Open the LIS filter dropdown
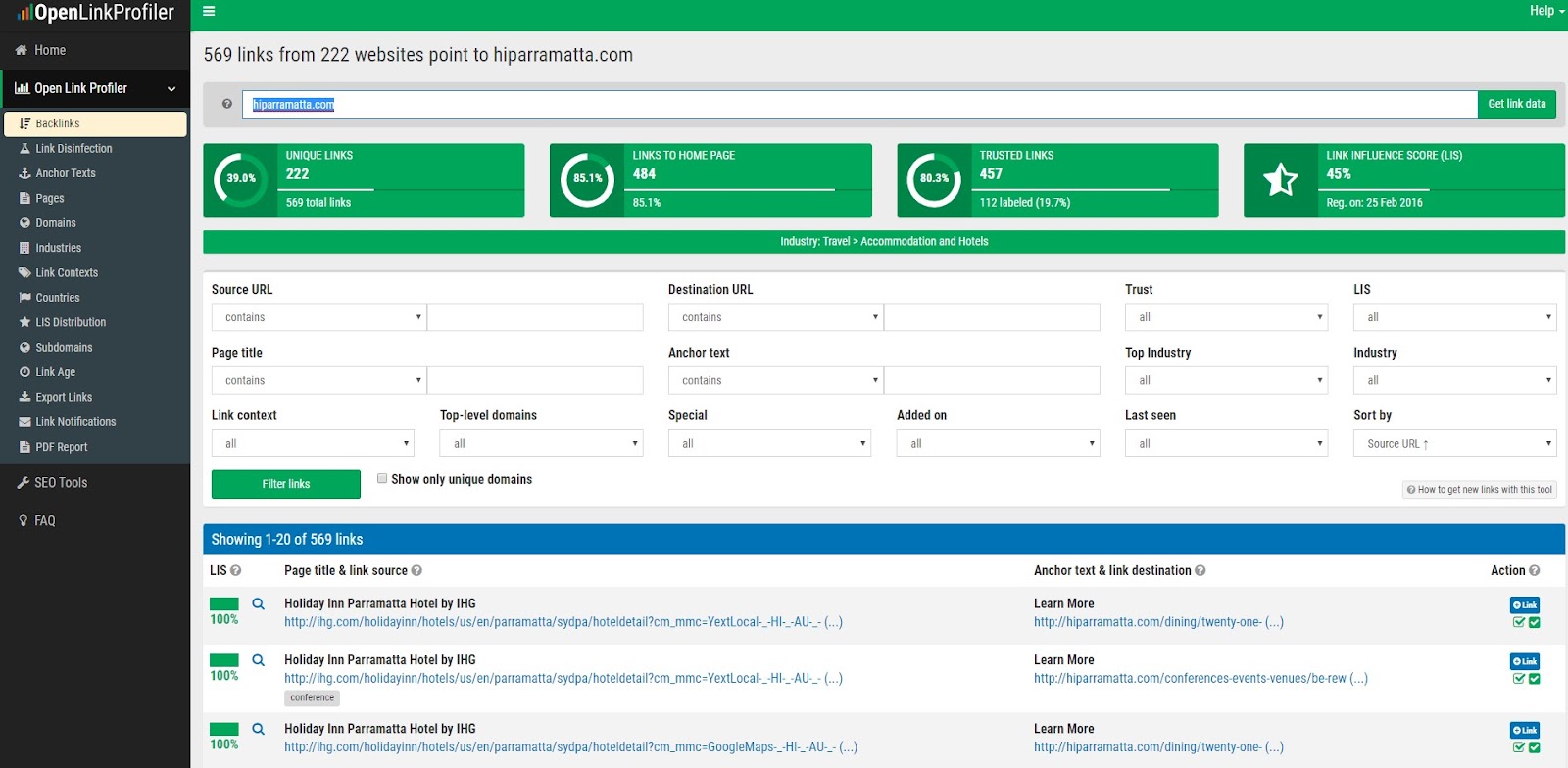This screenshot has width=1568, height=768. click(1454, 317)
